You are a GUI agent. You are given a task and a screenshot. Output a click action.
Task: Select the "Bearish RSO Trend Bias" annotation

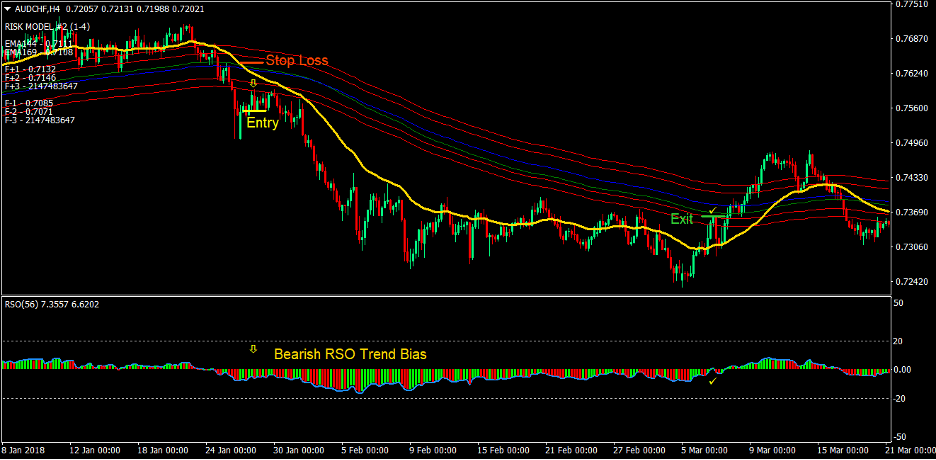[350, 354]
